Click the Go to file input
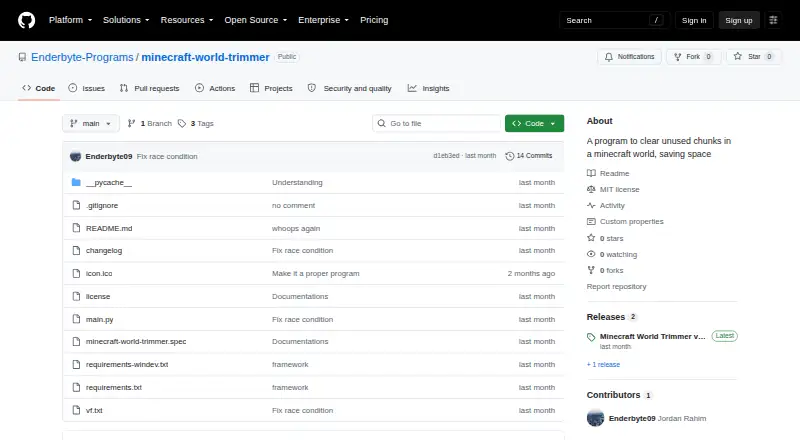Image resolution: width=800 pixels, height=440 pixels. pos(437,124)
